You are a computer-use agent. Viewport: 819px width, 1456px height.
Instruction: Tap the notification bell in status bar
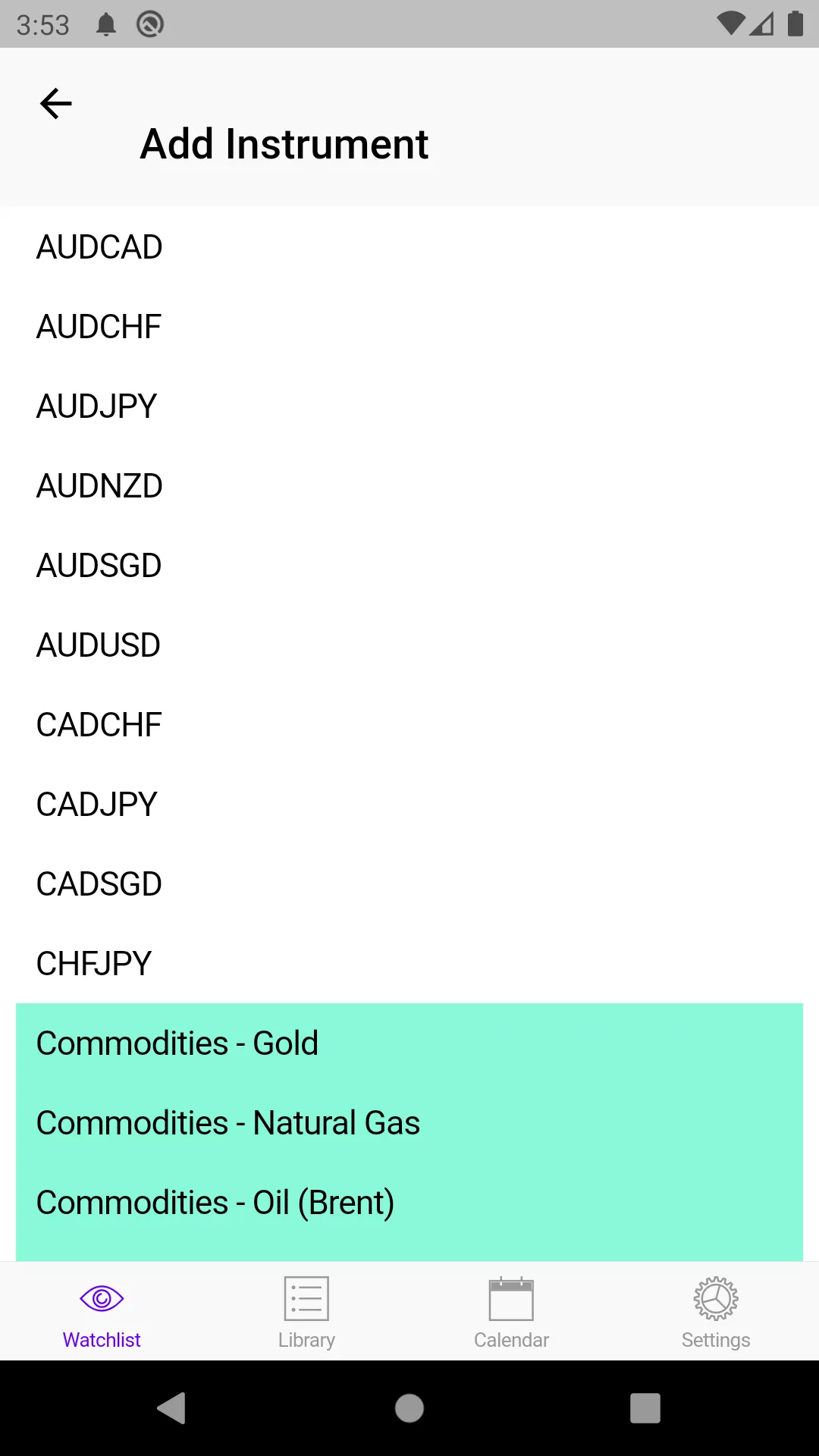[x=106, y=24]
